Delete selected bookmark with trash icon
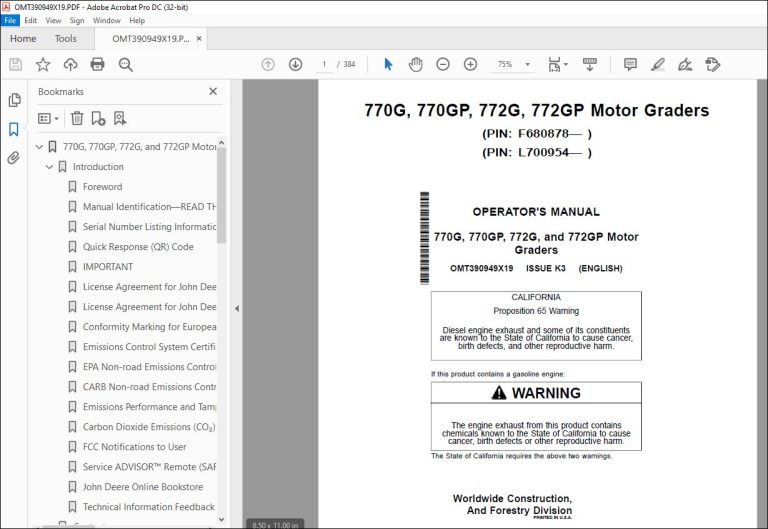This screenshot has width=768, height=529. (x=77, y=118)
